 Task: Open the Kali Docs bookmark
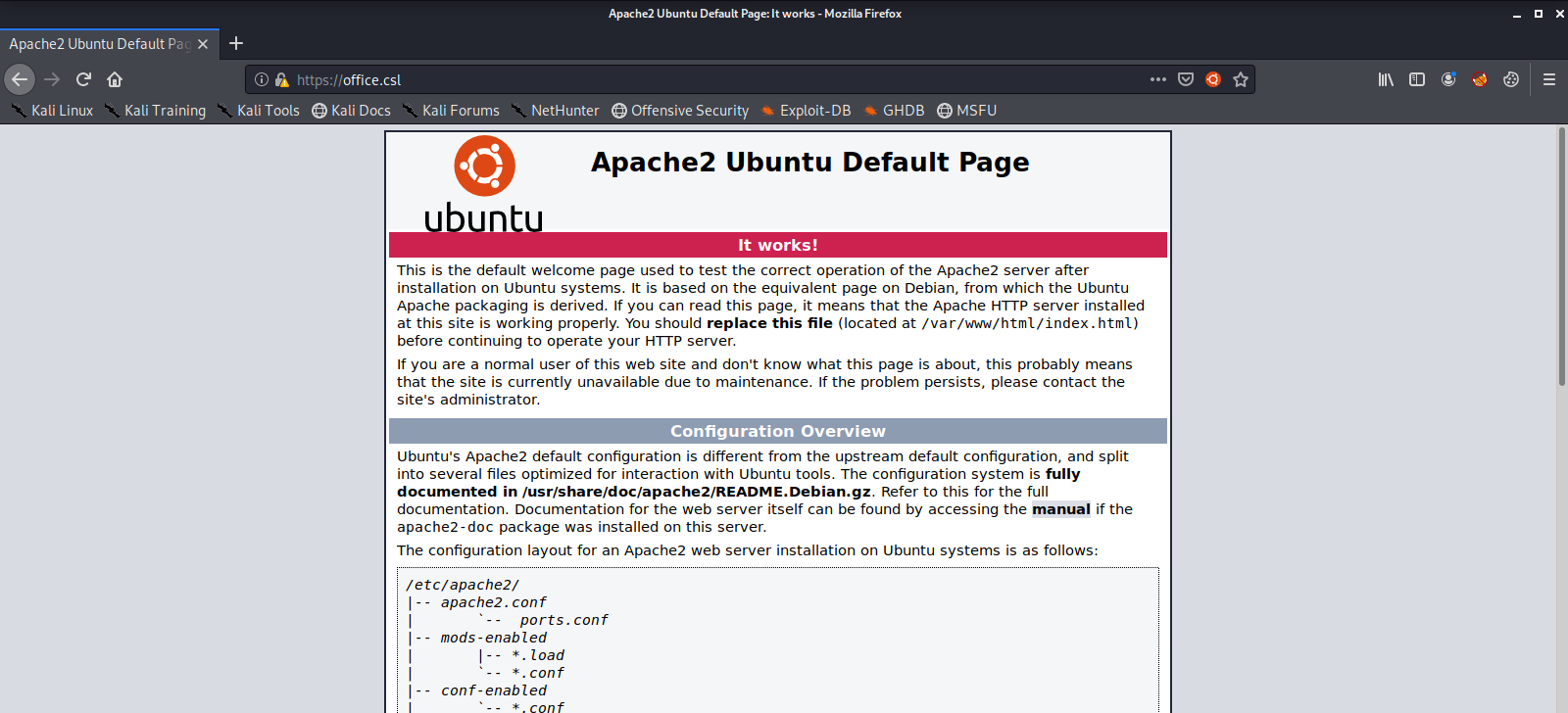pyautogui.click(x=351, y=111)
